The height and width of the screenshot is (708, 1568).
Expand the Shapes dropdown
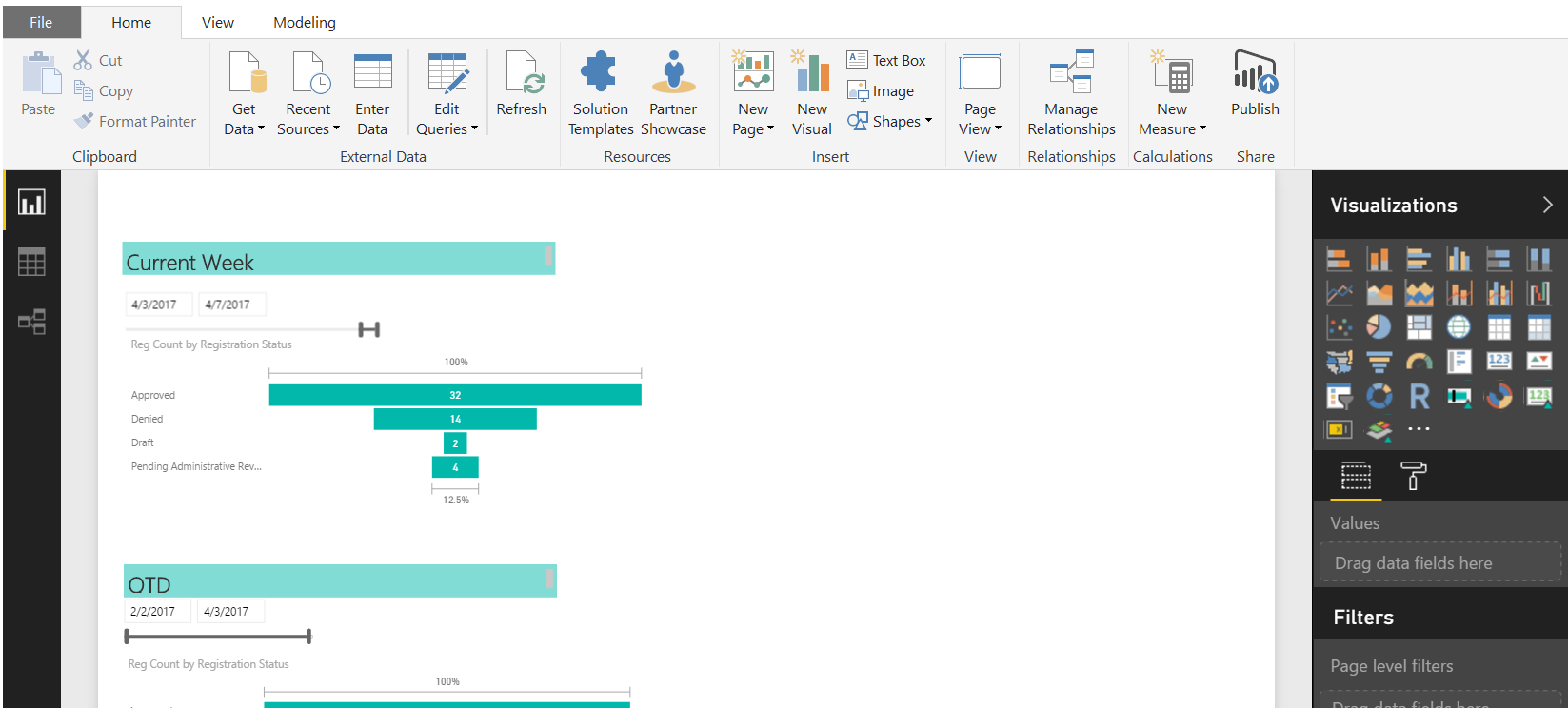889,121
